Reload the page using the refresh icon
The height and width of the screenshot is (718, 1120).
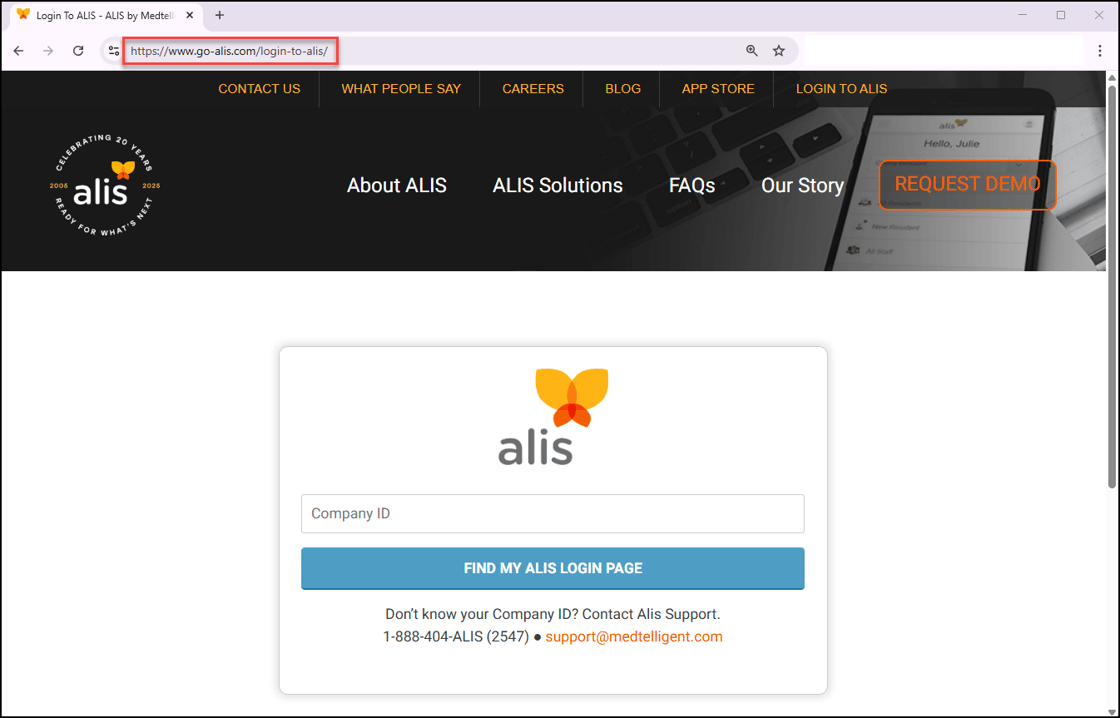coord(78,50)
